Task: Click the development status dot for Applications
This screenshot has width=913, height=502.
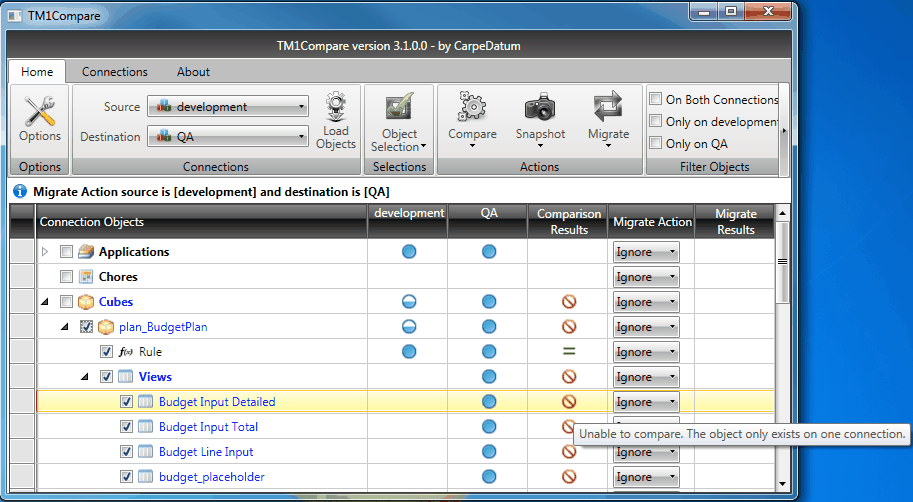Action: 409,252
